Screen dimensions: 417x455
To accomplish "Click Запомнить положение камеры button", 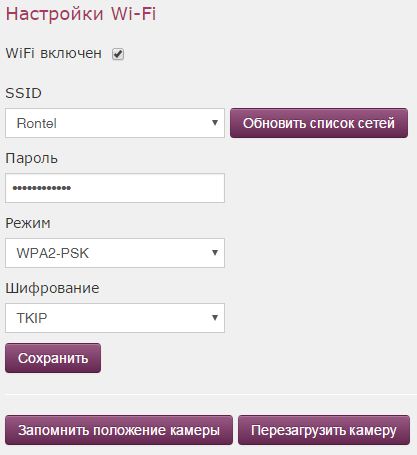I will pyautogui.click(x=119, y=430).
